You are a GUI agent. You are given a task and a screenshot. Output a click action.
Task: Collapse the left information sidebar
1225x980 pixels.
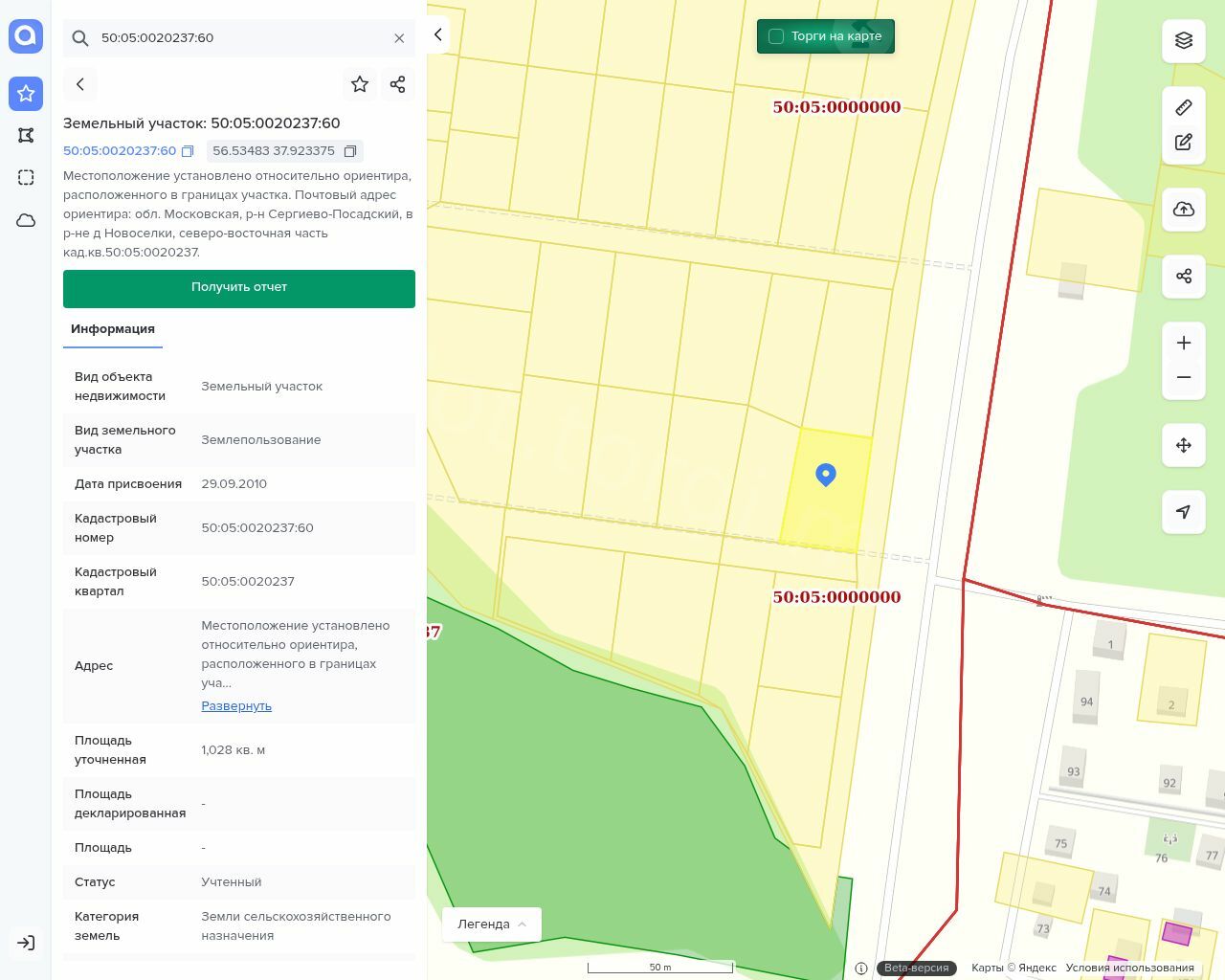point(437,34)
